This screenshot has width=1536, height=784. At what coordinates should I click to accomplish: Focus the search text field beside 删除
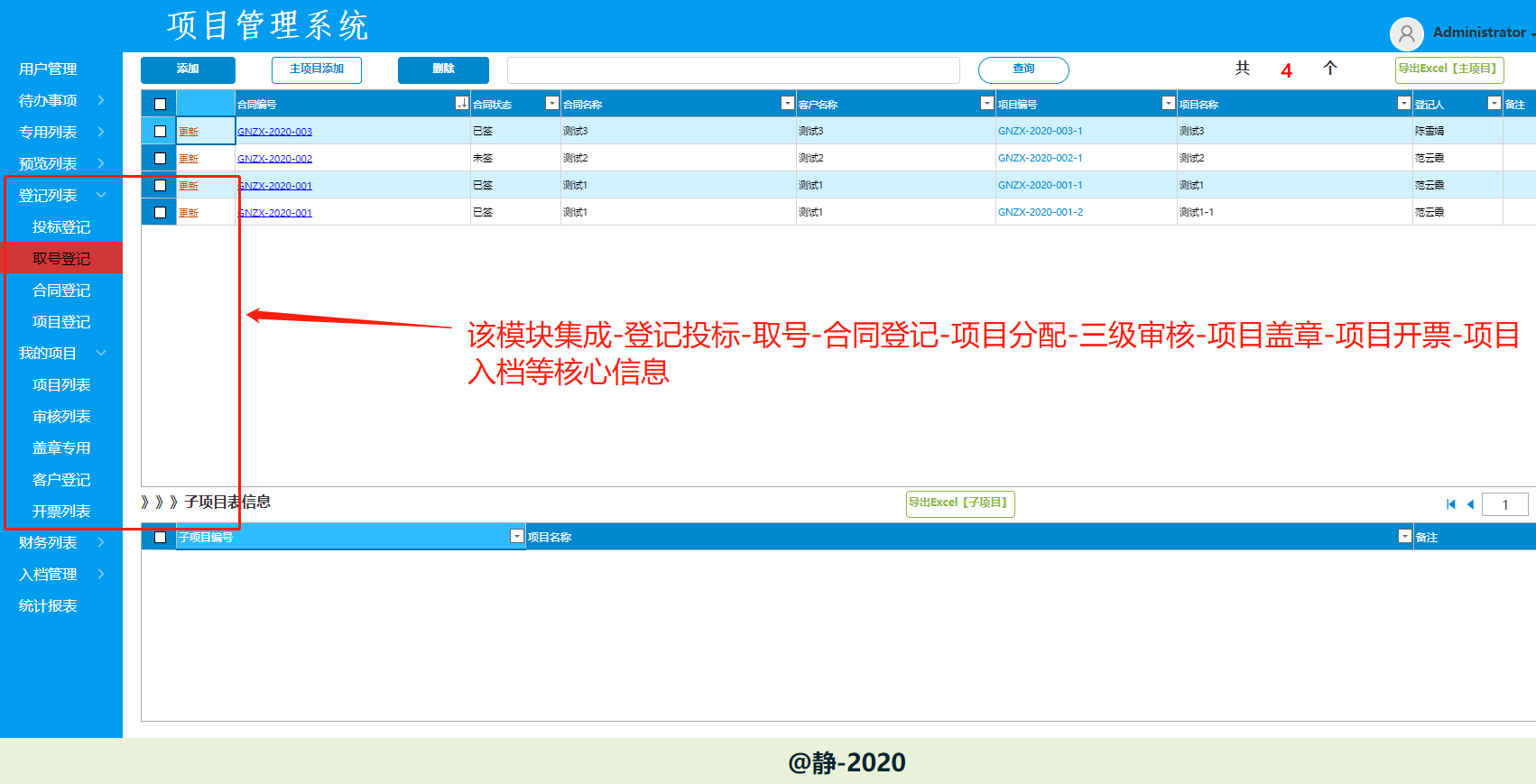(x=734, y=69)
